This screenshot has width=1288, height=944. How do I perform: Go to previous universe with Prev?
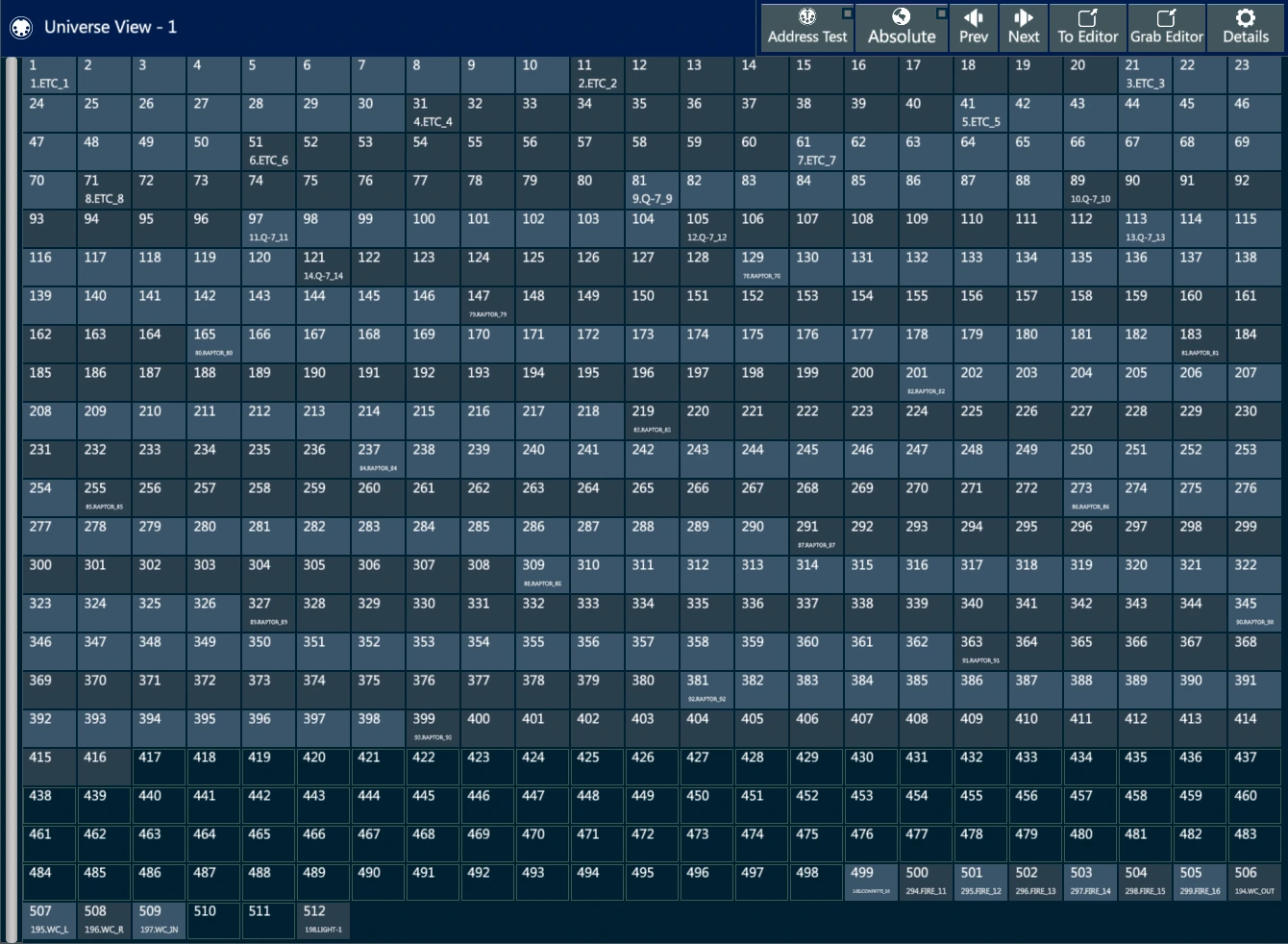pyautogui.click(x=973, y=27)
